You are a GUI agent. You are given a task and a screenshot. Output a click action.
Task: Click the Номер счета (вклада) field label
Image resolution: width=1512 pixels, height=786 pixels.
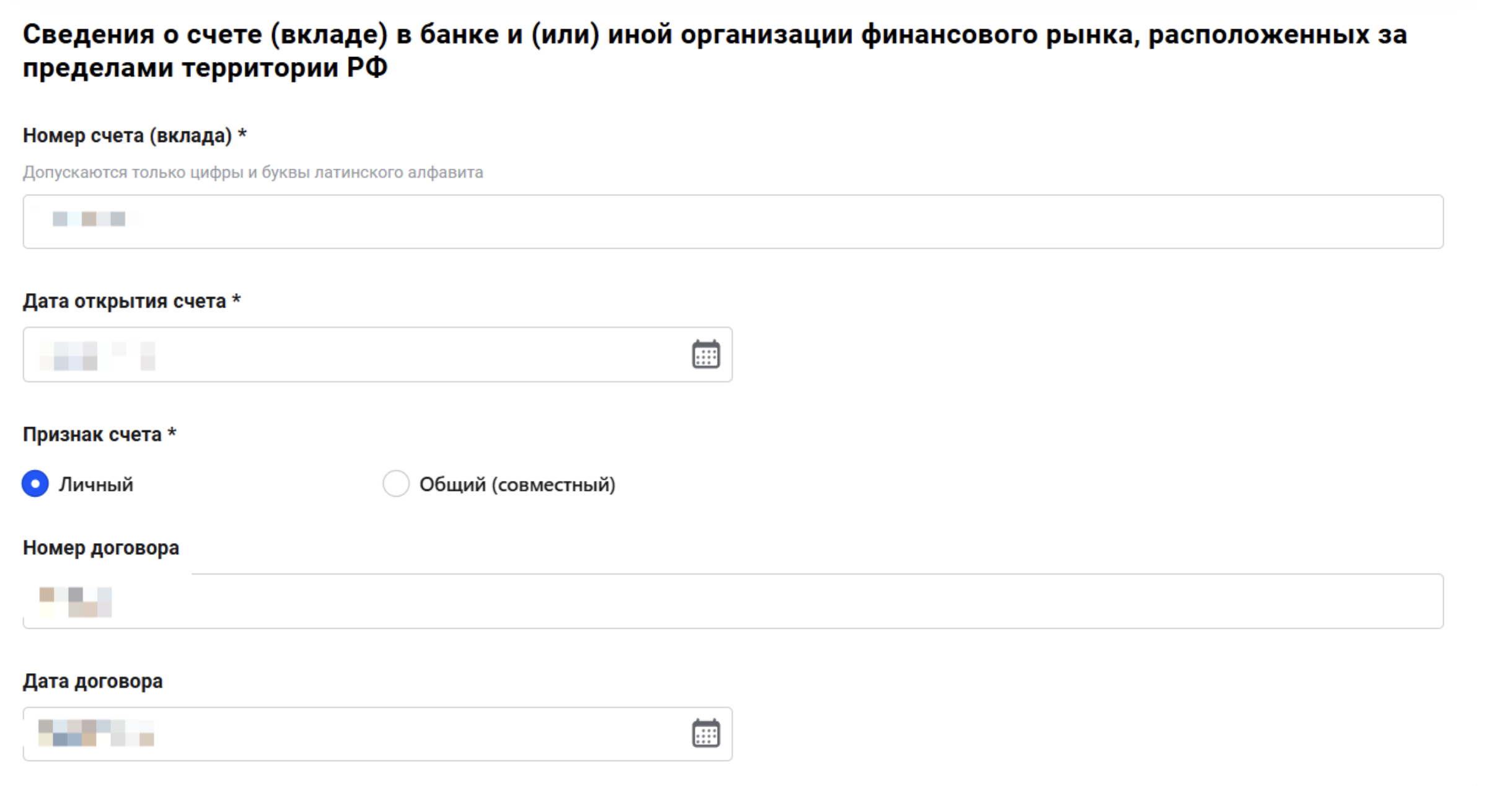tap(127, 135)
